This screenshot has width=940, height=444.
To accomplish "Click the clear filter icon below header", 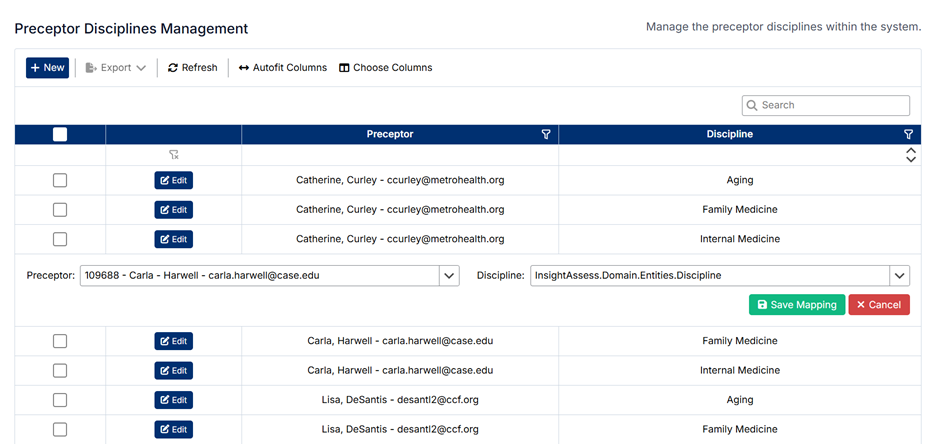I will [x=173, y=155].
